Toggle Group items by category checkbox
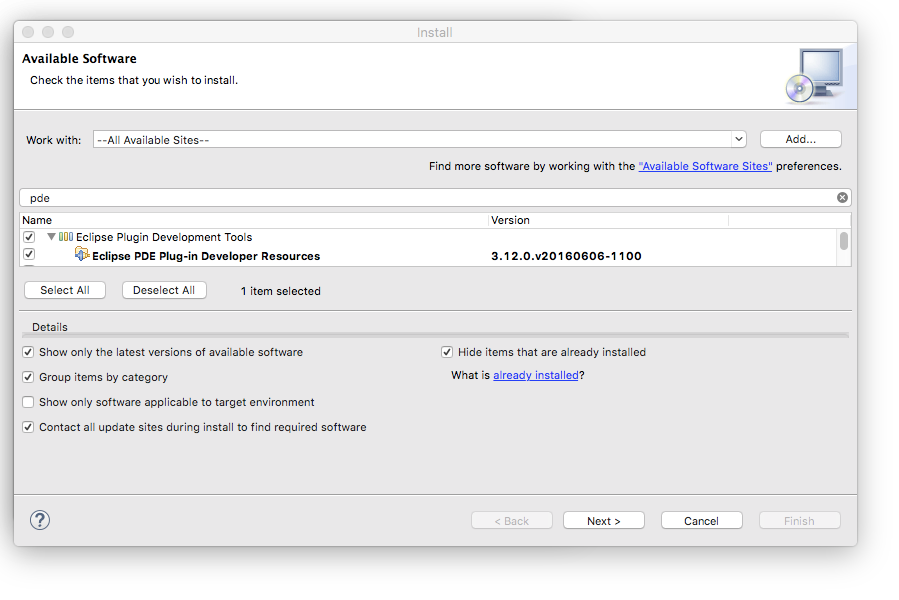899x600 pixels. (x=28, y=377)
